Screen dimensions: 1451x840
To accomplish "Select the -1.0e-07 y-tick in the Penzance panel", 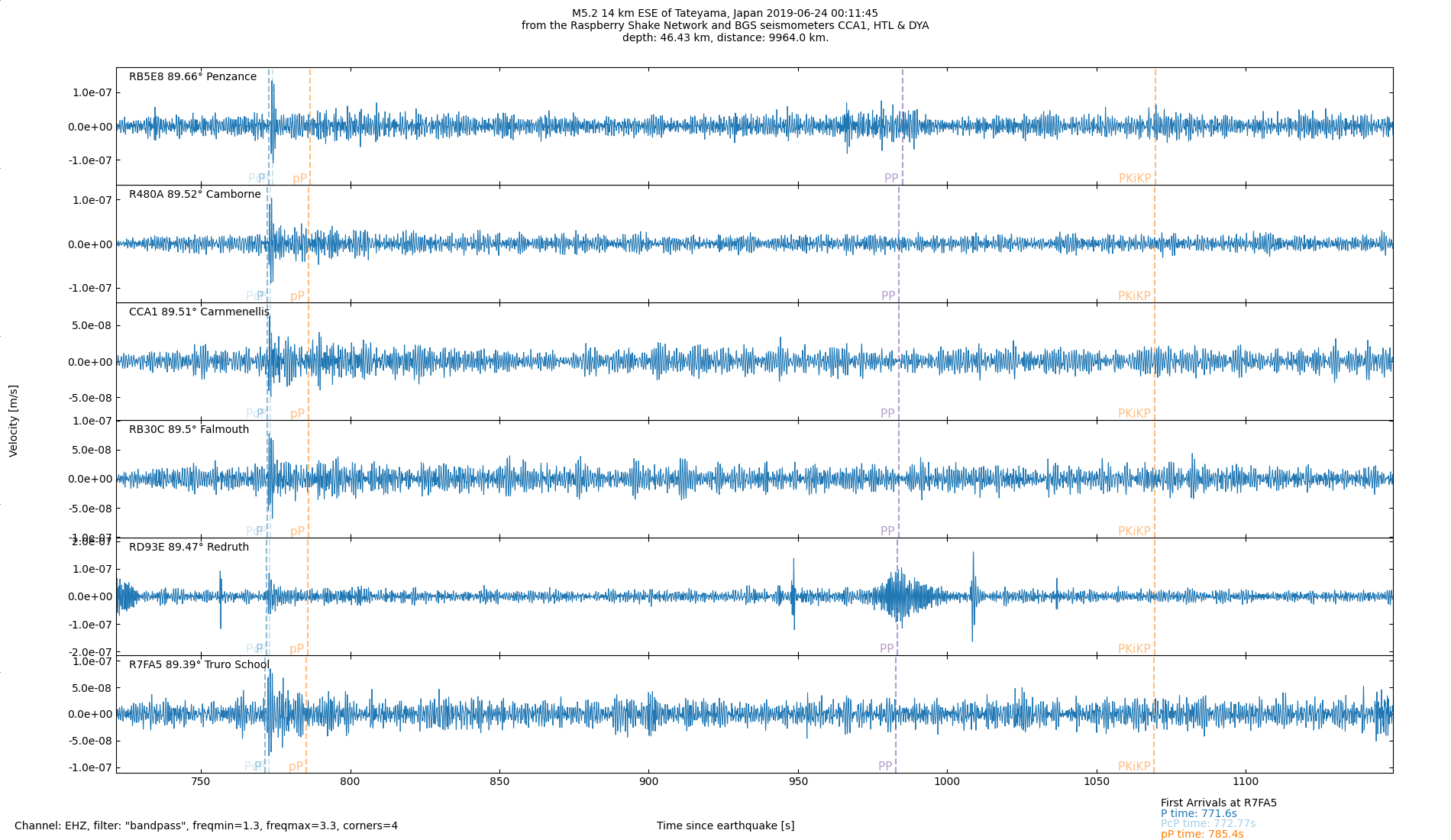I will [x=90, y=160].
